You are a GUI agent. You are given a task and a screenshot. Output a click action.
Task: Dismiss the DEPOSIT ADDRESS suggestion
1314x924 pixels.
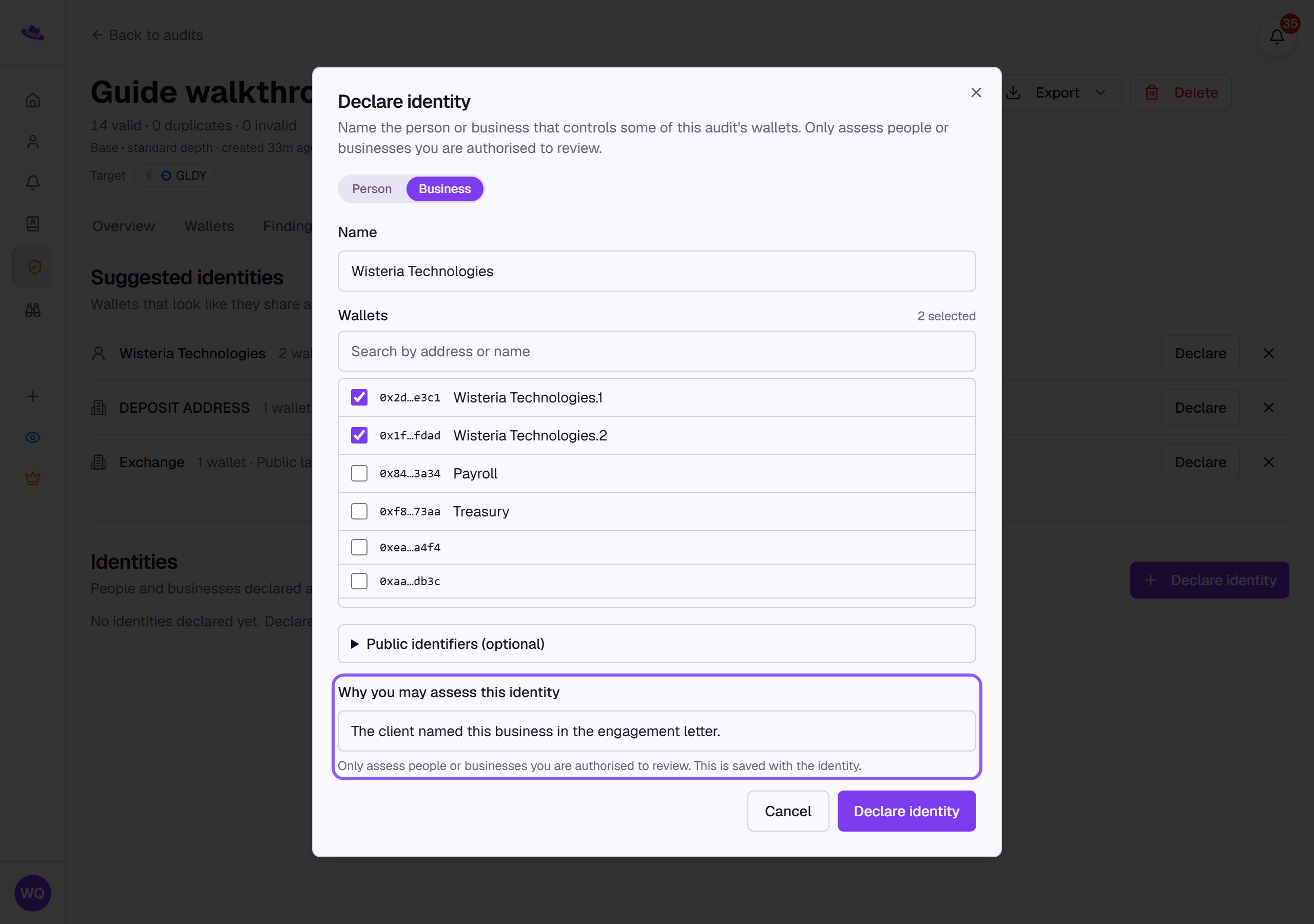(1269, 408)
